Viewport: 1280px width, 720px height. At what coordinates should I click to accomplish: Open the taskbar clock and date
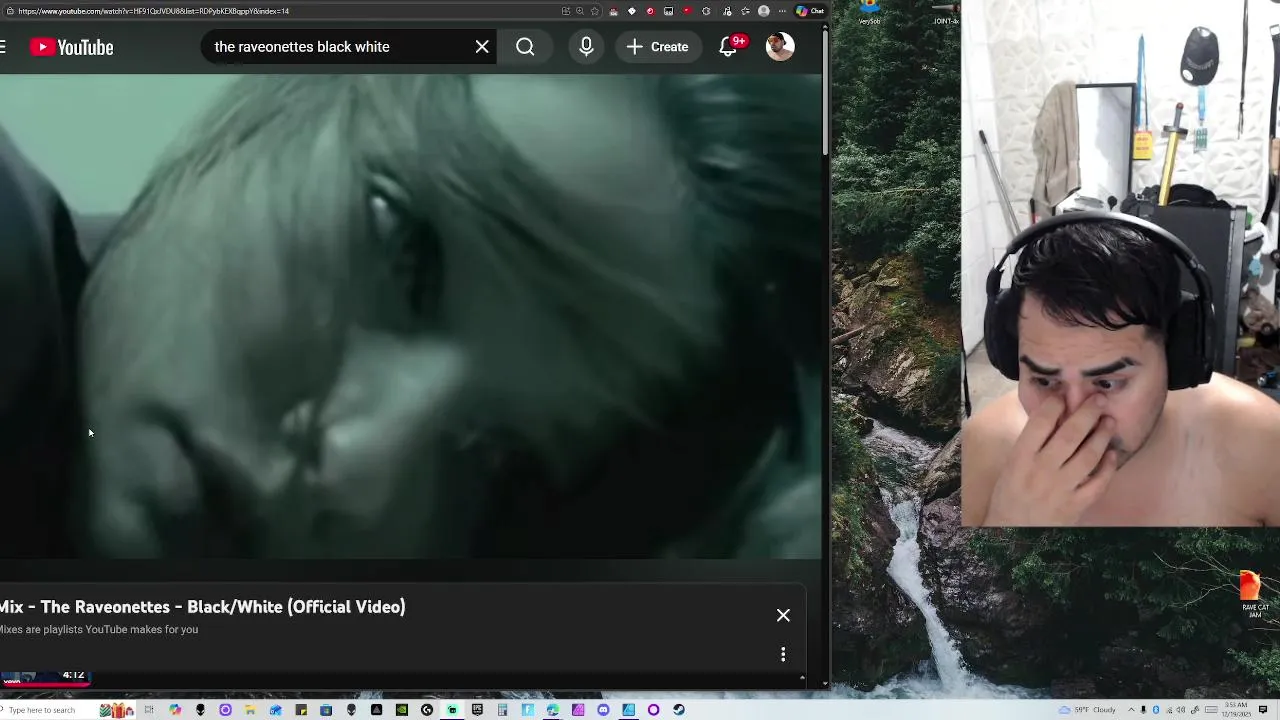click(1236, 710)
